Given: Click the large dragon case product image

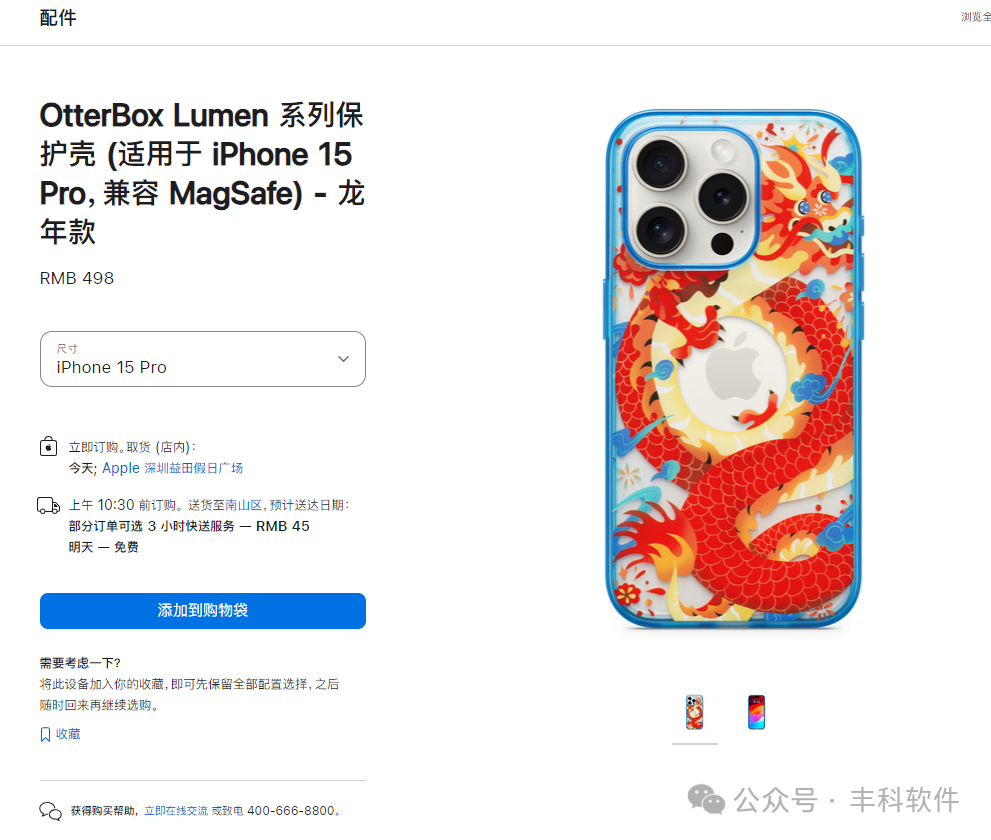Looking at the screenshot, I should pos(733,369).
